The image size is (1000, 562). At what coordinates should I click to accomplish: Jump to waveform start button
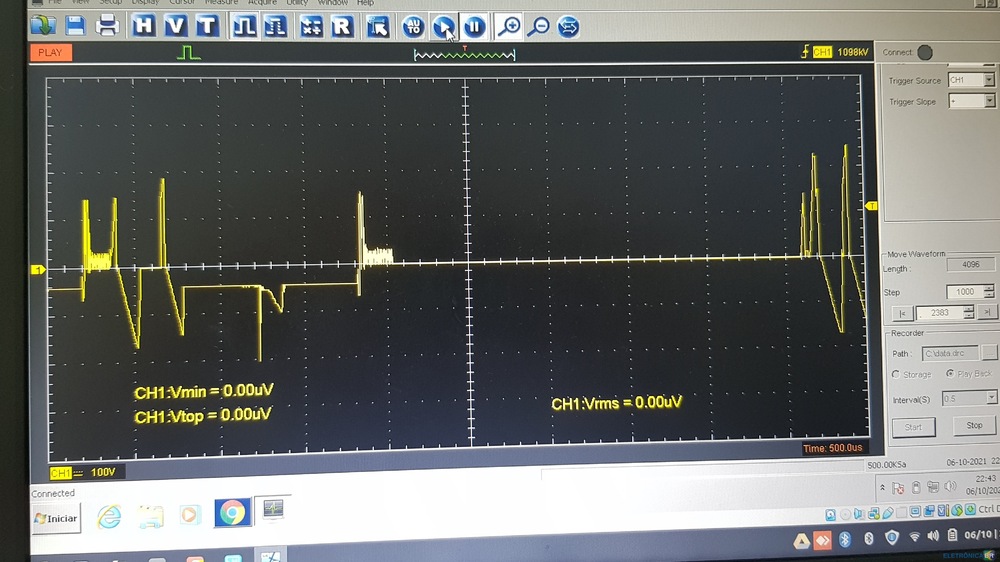902,313
